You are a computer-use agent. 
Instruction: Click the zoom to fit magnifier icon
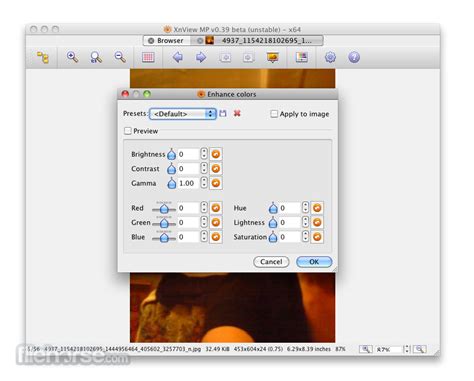tap(96, 57)
